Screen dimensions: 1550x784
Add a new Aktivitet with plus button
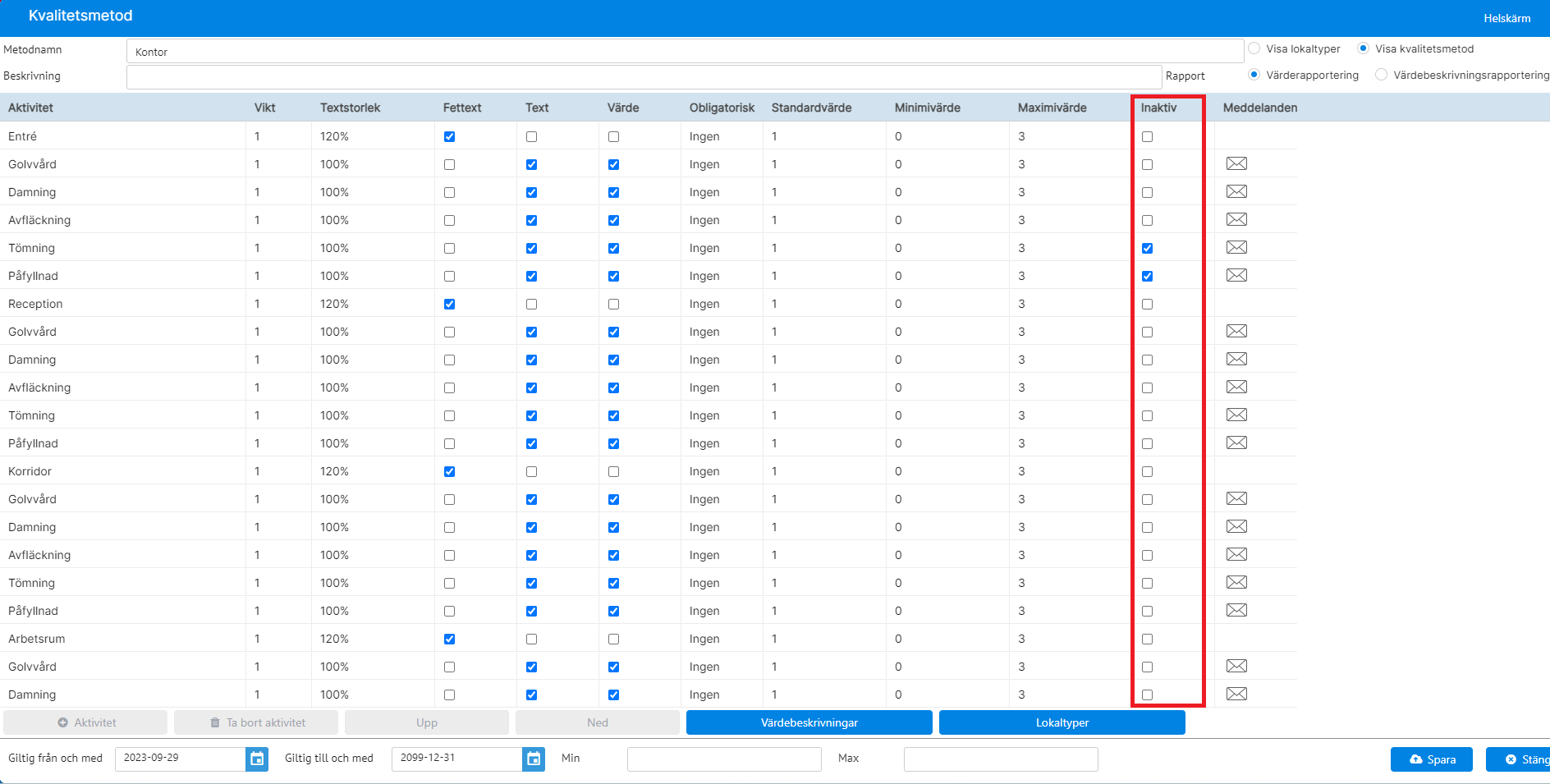(85, 722)
